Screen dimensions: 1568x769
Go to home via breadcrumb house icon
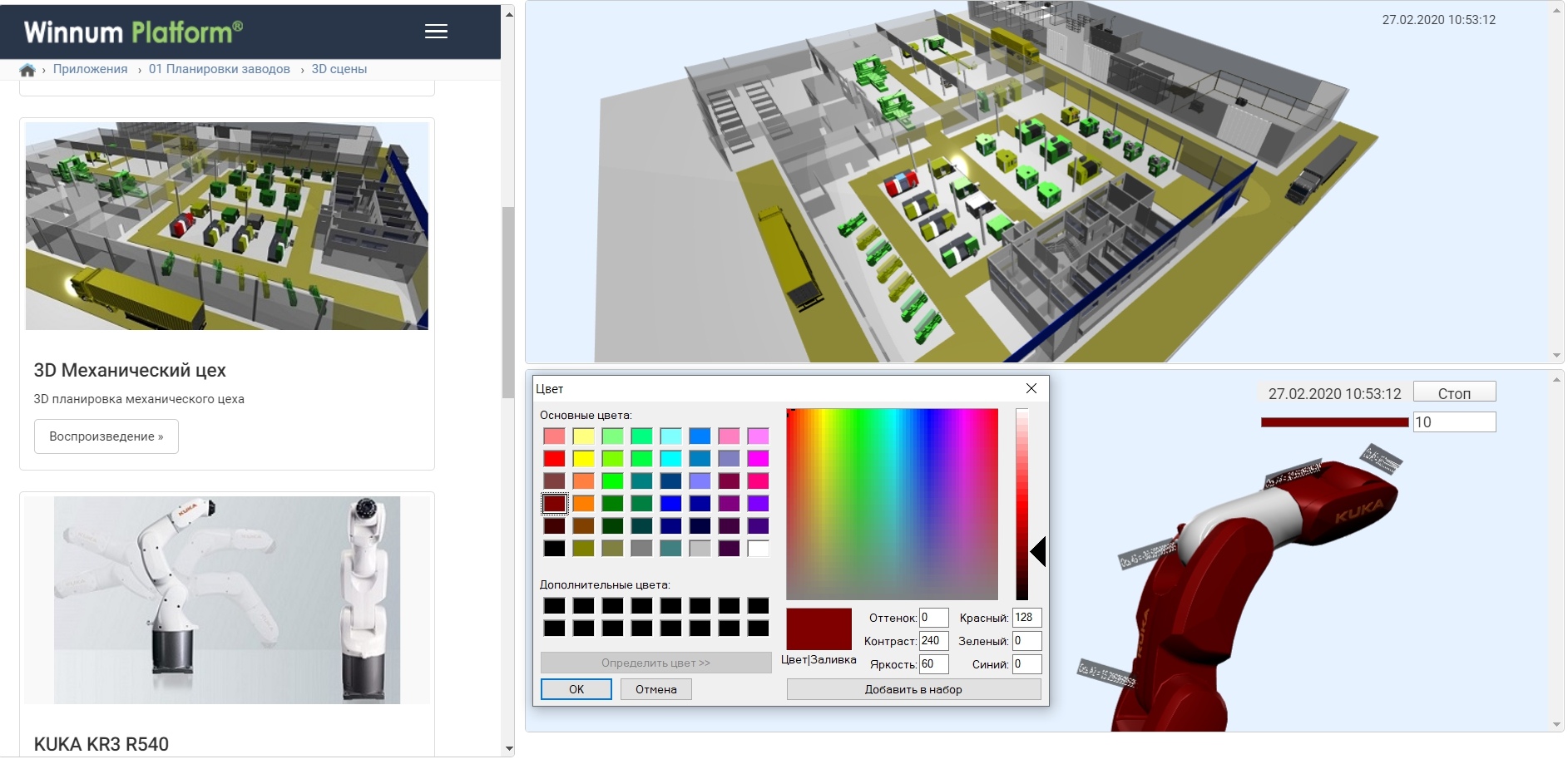pyautogui.click(x=27, y=70)
